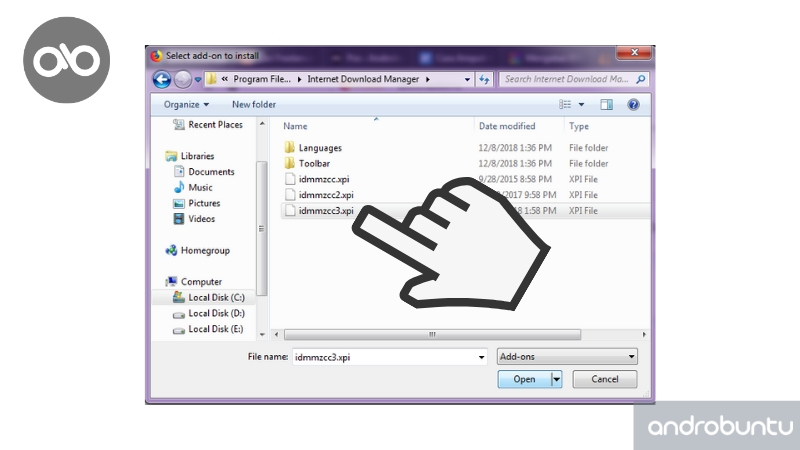Click the Change your view icon
This screenshot has height=450, width=800.
(x=565, y=105)
